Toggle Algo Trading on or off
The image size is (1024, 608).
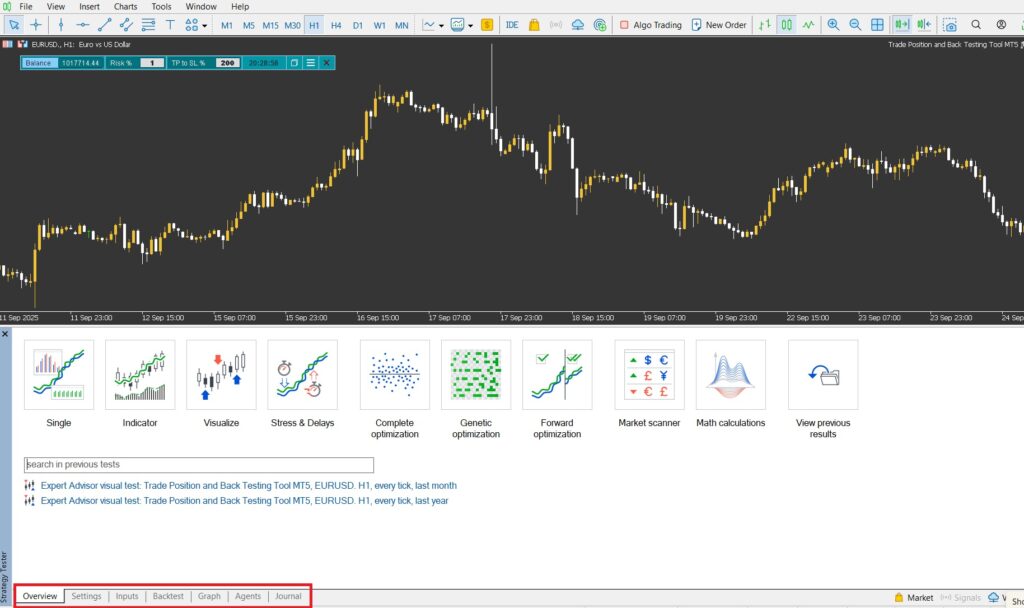(650, 25)
